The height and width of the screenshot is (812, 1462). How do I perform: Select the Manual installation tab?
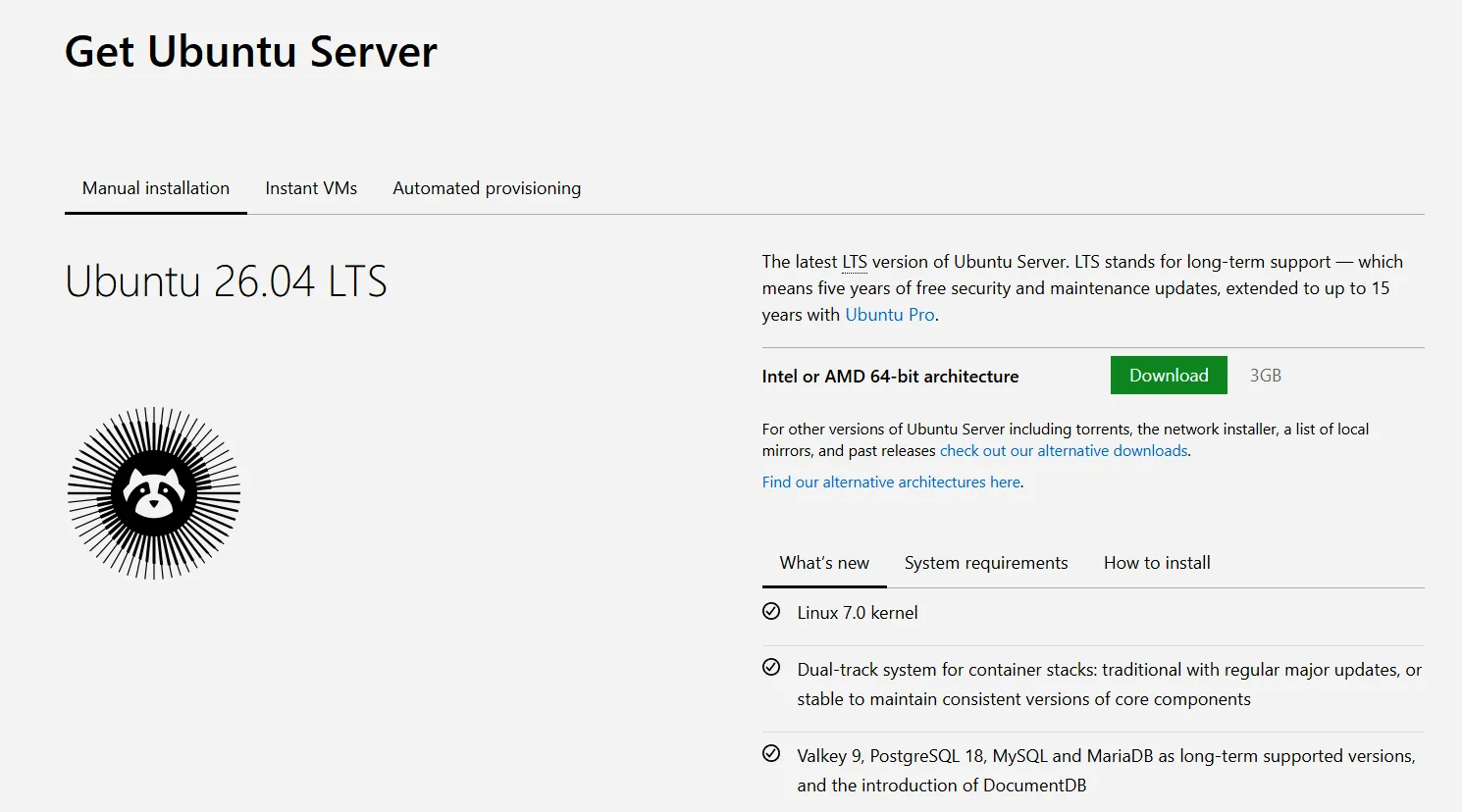pyautogui.click(x=156, y=188)
